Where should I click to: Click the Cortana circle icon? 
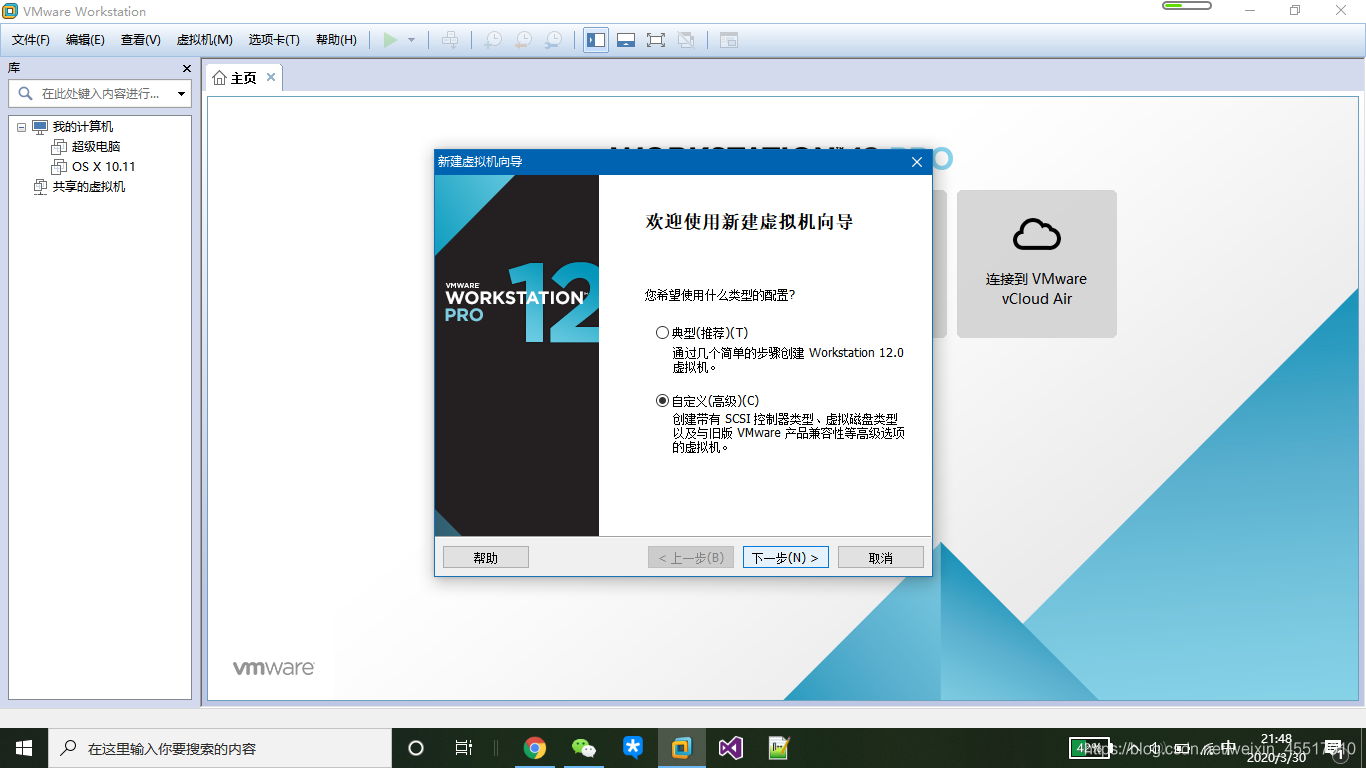[x=416, y=748]
